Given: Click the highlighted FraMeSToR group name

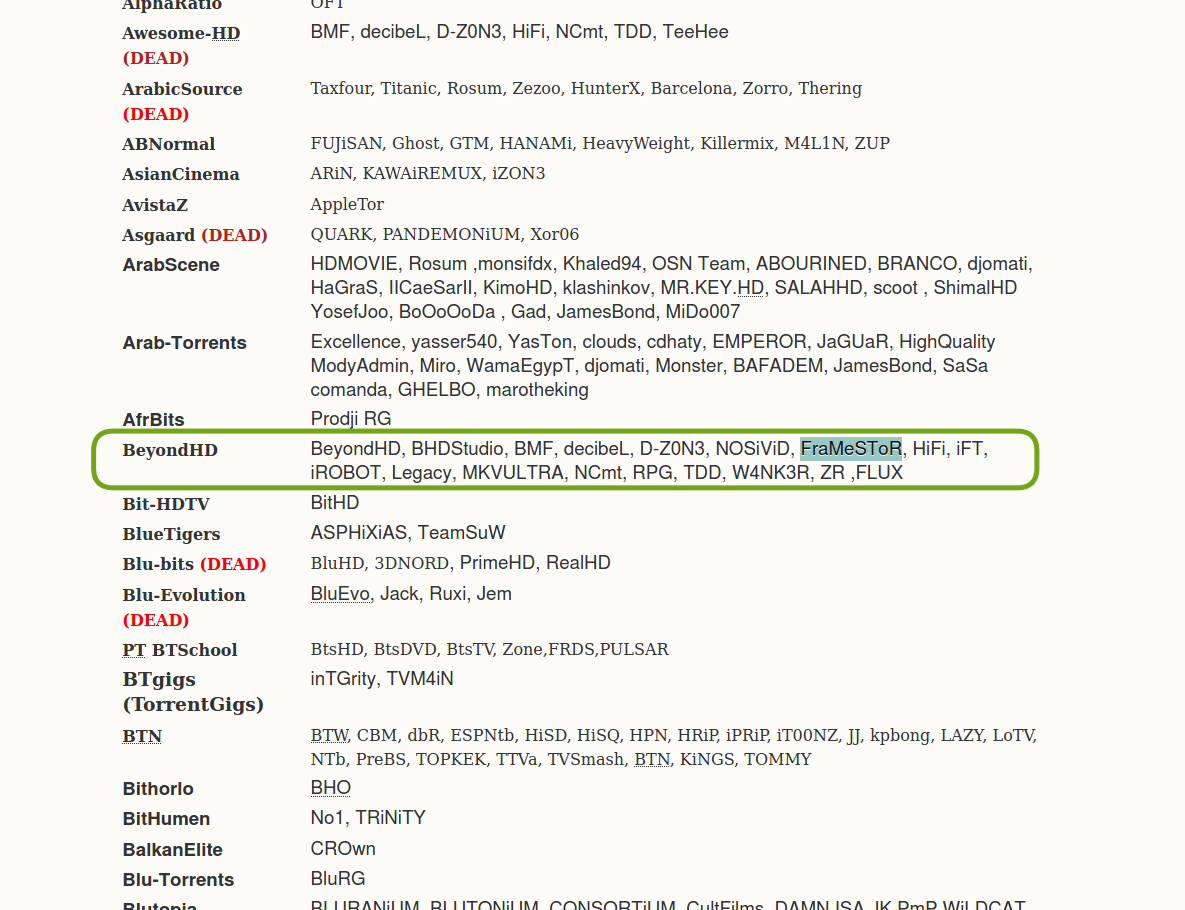Looking at the screenshot, I should coord(851,449).
